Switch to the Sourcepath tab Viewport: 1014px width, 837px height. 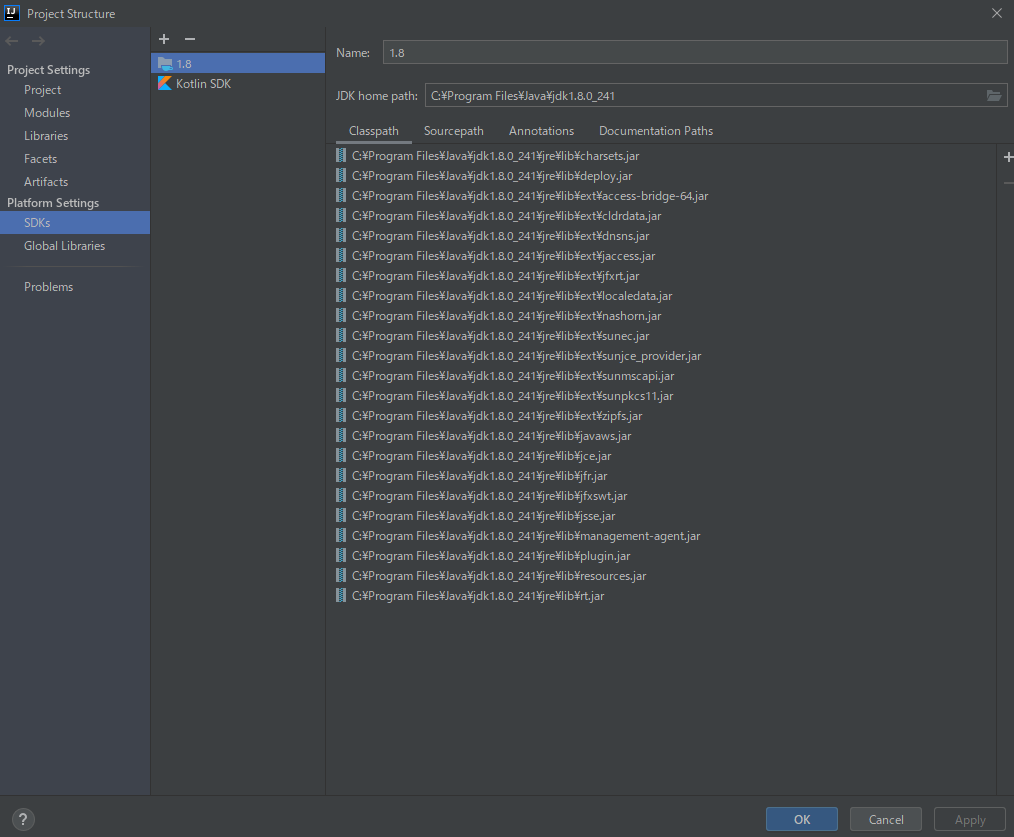[x=453, y=131]
